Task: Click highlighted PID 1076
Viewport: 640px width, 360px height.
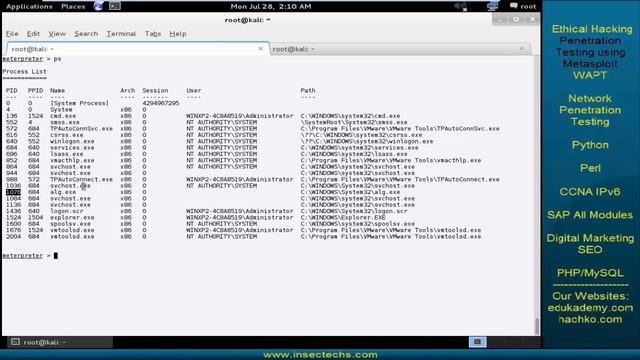Action: coord(13,192)
